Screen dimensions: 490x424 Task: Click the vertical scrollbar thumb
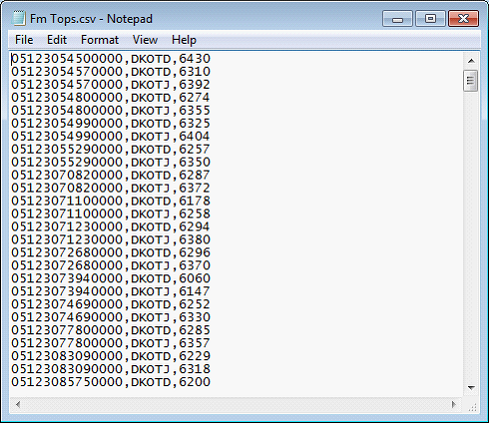[471, 80]
